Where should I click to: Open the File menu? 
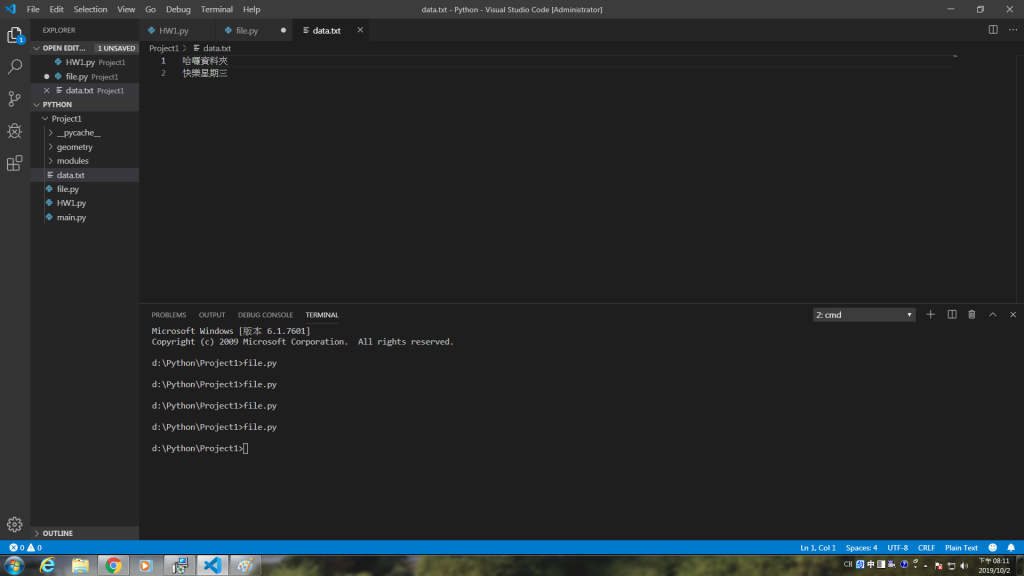[x=33, y=9]
